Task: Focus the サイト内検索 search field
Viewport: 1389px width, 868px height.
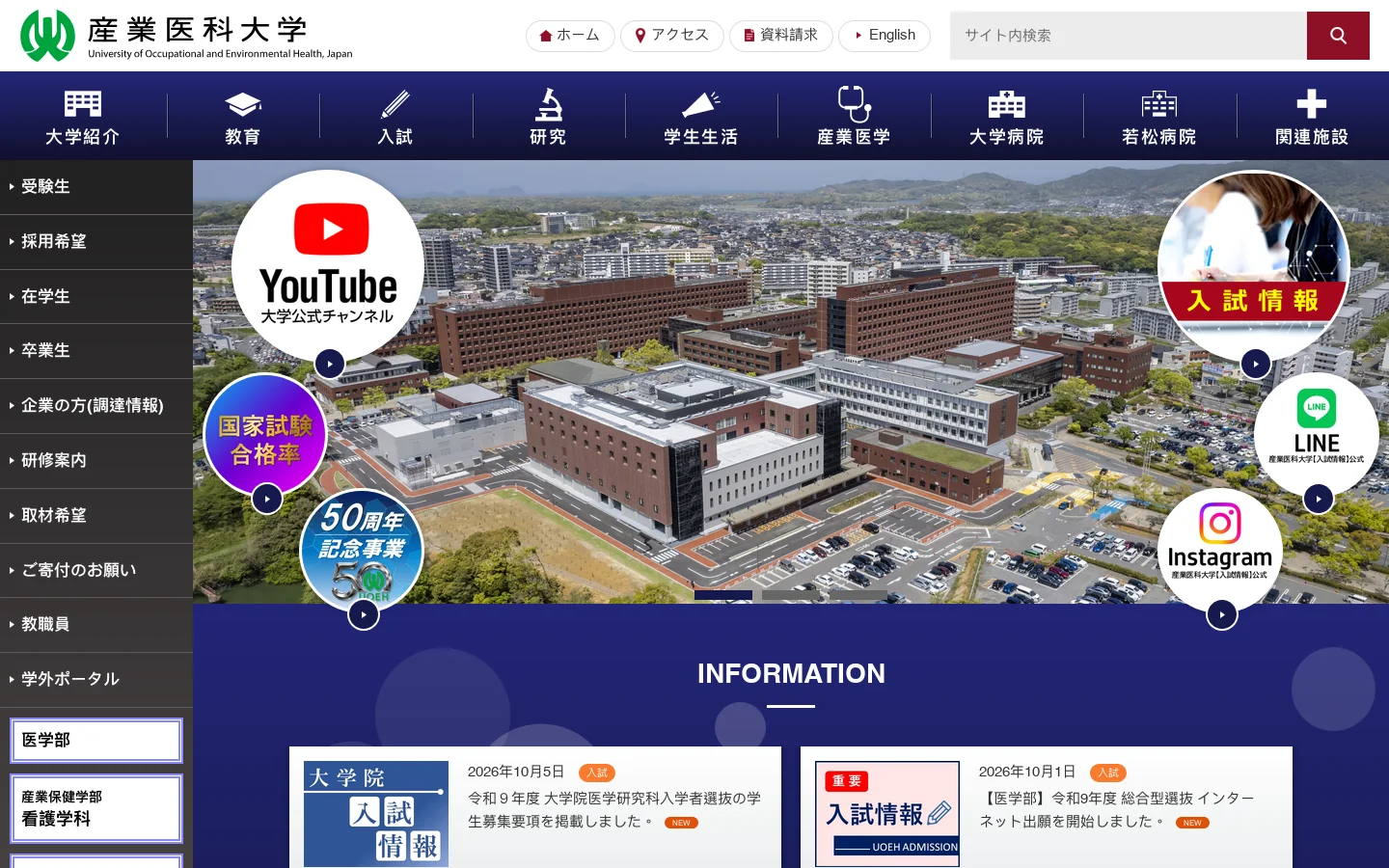Action: point(1129,36)
